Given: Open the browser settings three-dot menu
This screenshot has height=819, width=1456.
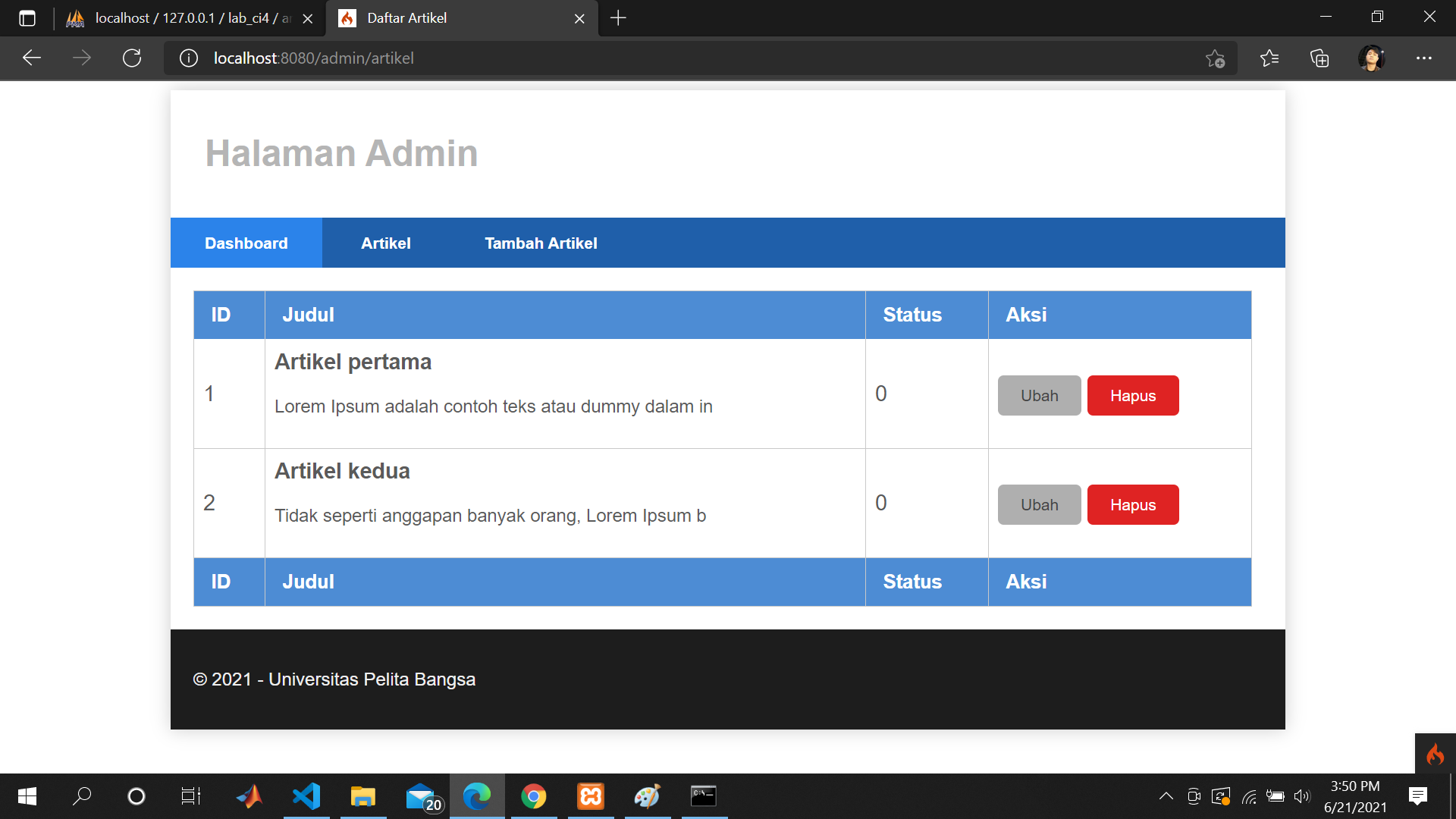Looking at the screenshot, I should coord(1424,58).
